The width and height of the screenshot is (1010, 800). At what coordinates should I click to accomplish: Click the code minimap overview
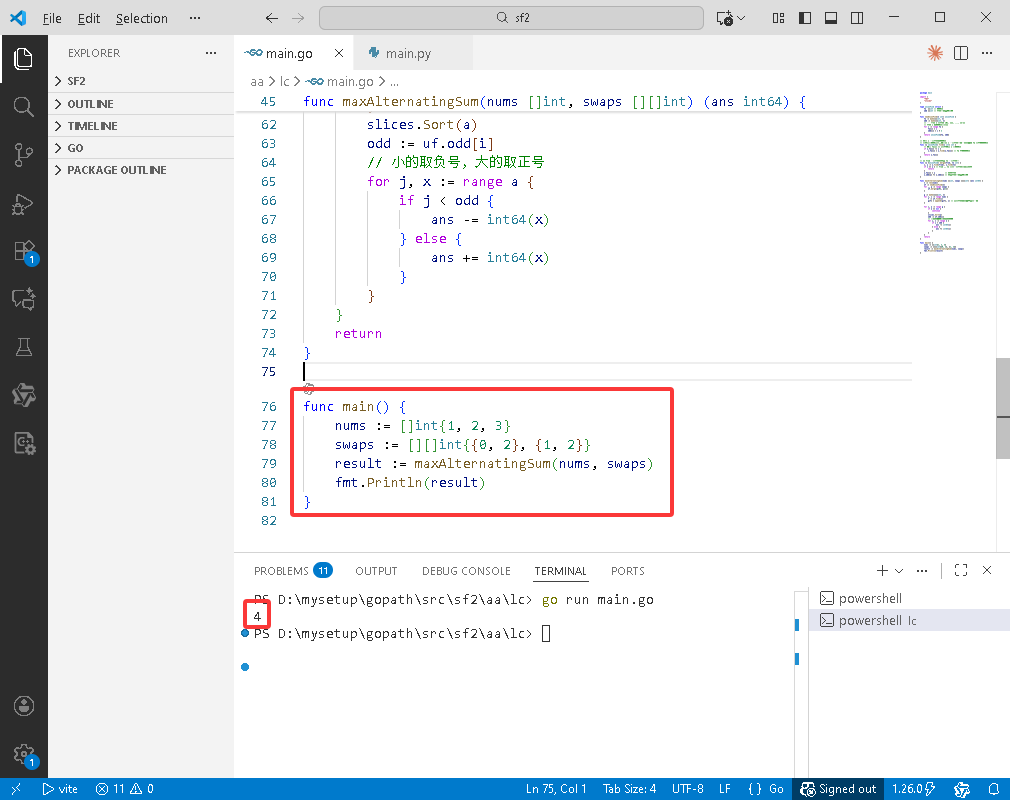pos(953,173)
